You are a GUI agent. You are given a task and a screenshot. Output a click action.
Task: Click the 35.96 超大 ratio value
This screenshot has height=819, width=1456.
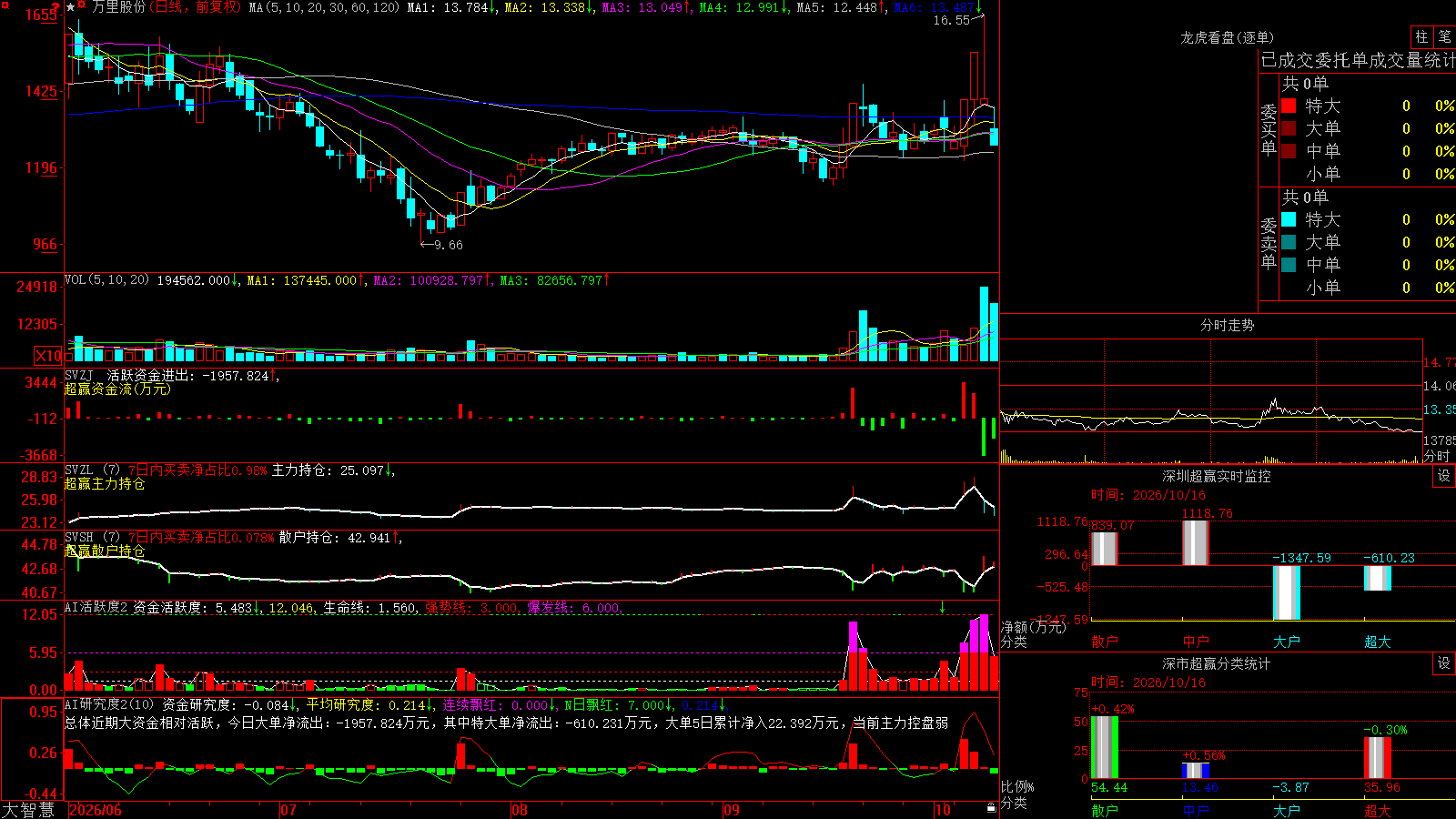pyautogui.click(x=1382, y=787)
